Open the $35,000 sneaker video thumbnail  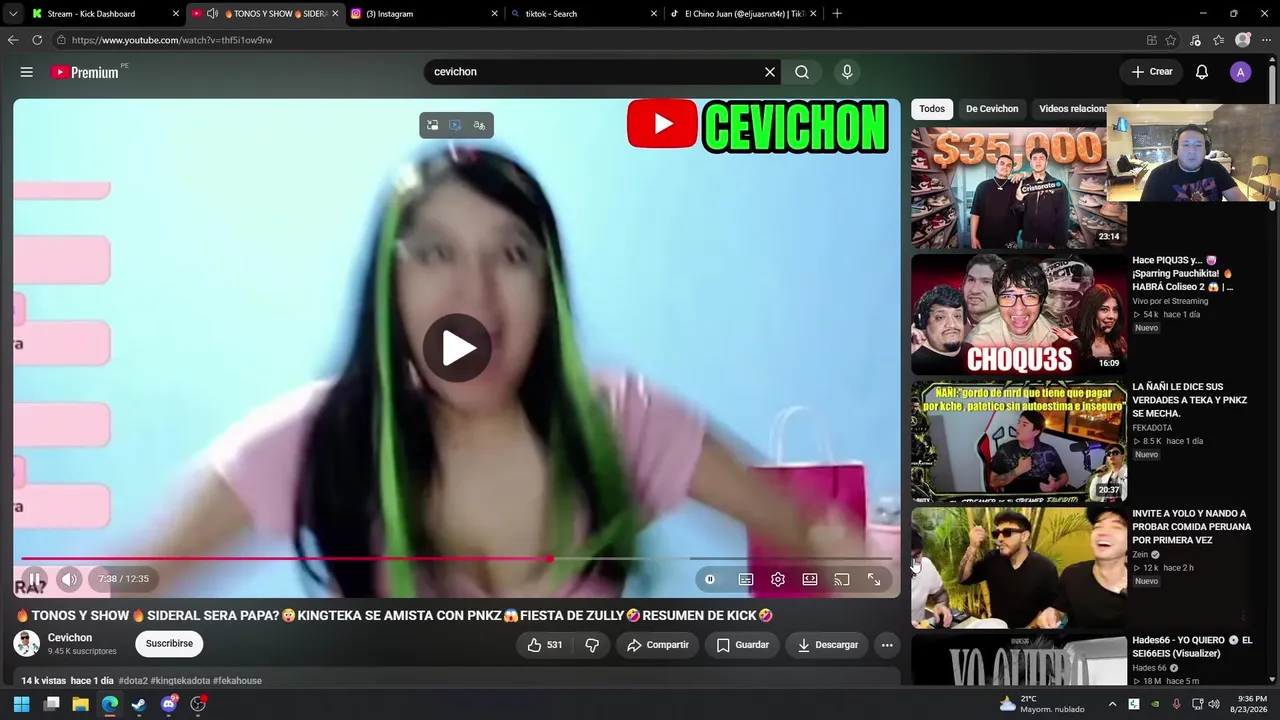point(1018,188)
